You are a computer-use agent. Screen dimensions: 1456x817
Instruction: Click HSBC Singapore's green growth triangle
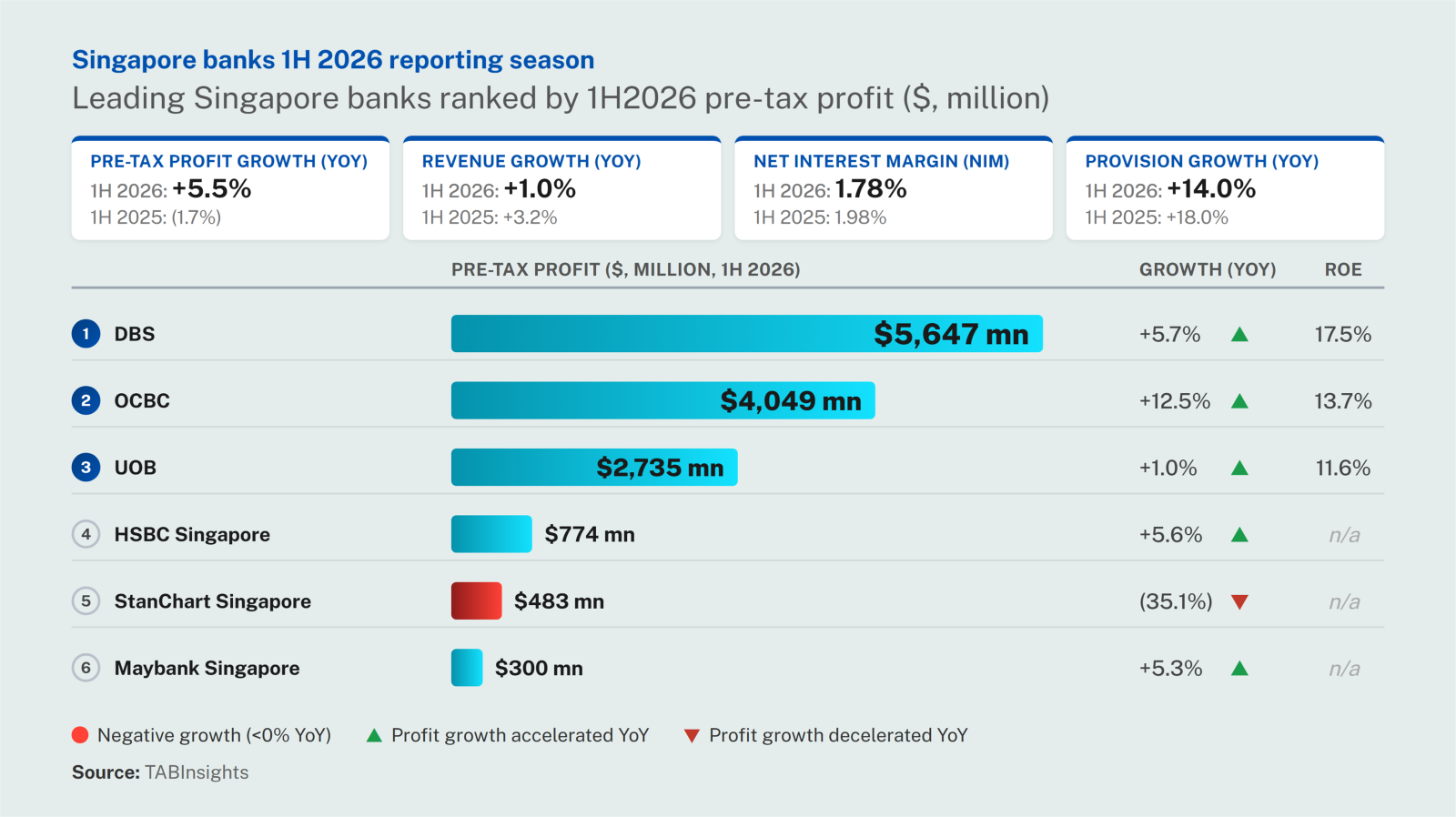(x=1239, y=535)
